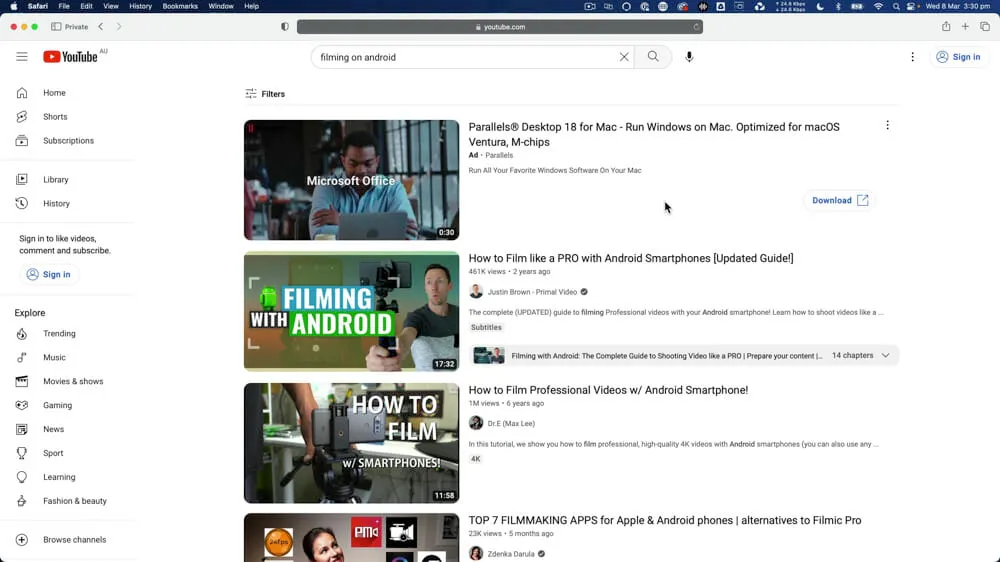Expand the 14 chapters chevron
The width and height of the screenshot is (1000, 562).
(885, 355)
